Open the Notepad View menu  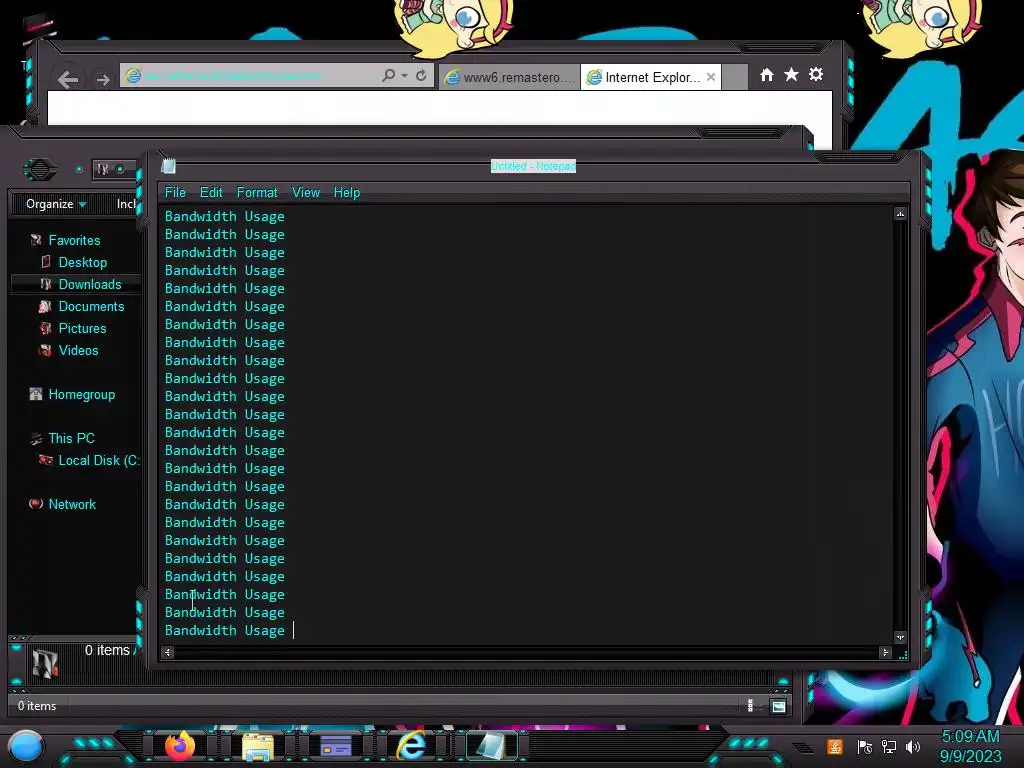pyautogui.click(x=306, y=193)
